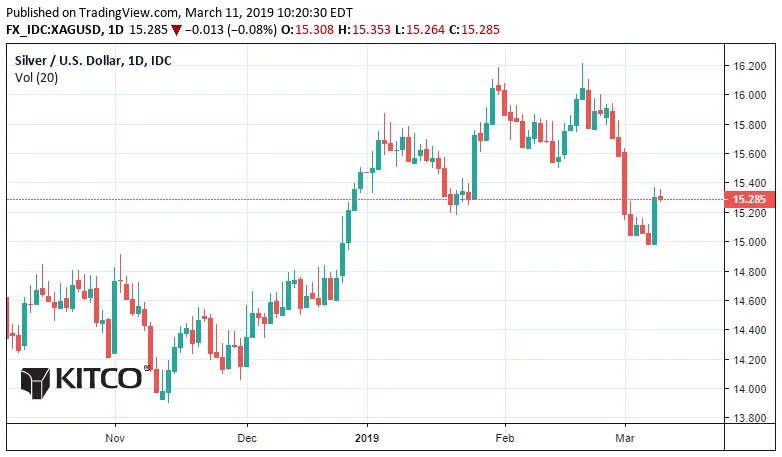Click the 13.800 price axis label

pyautogui.click(x=749, y=418)
